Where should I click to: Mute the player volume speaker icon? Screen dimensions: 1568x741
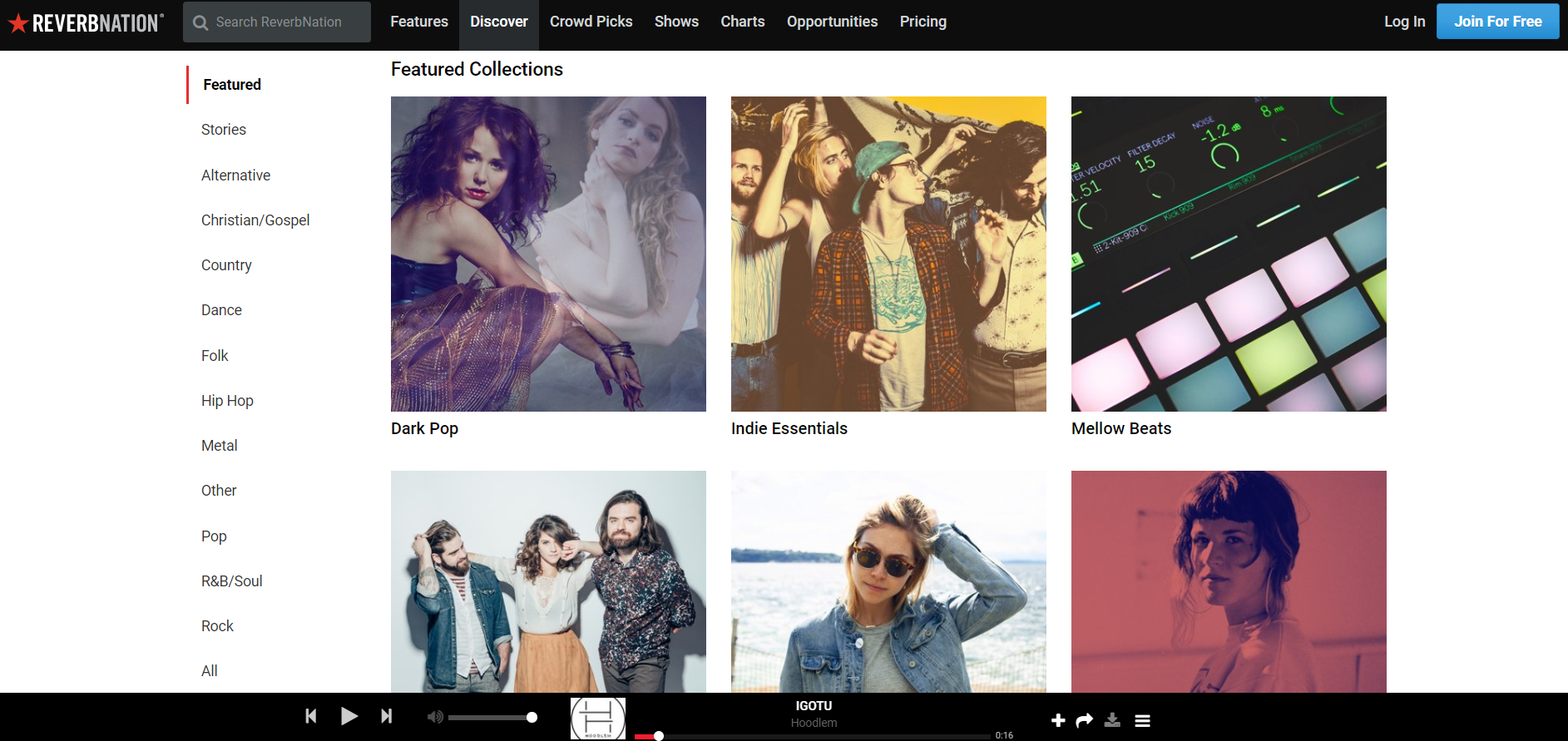coord(435,717)
